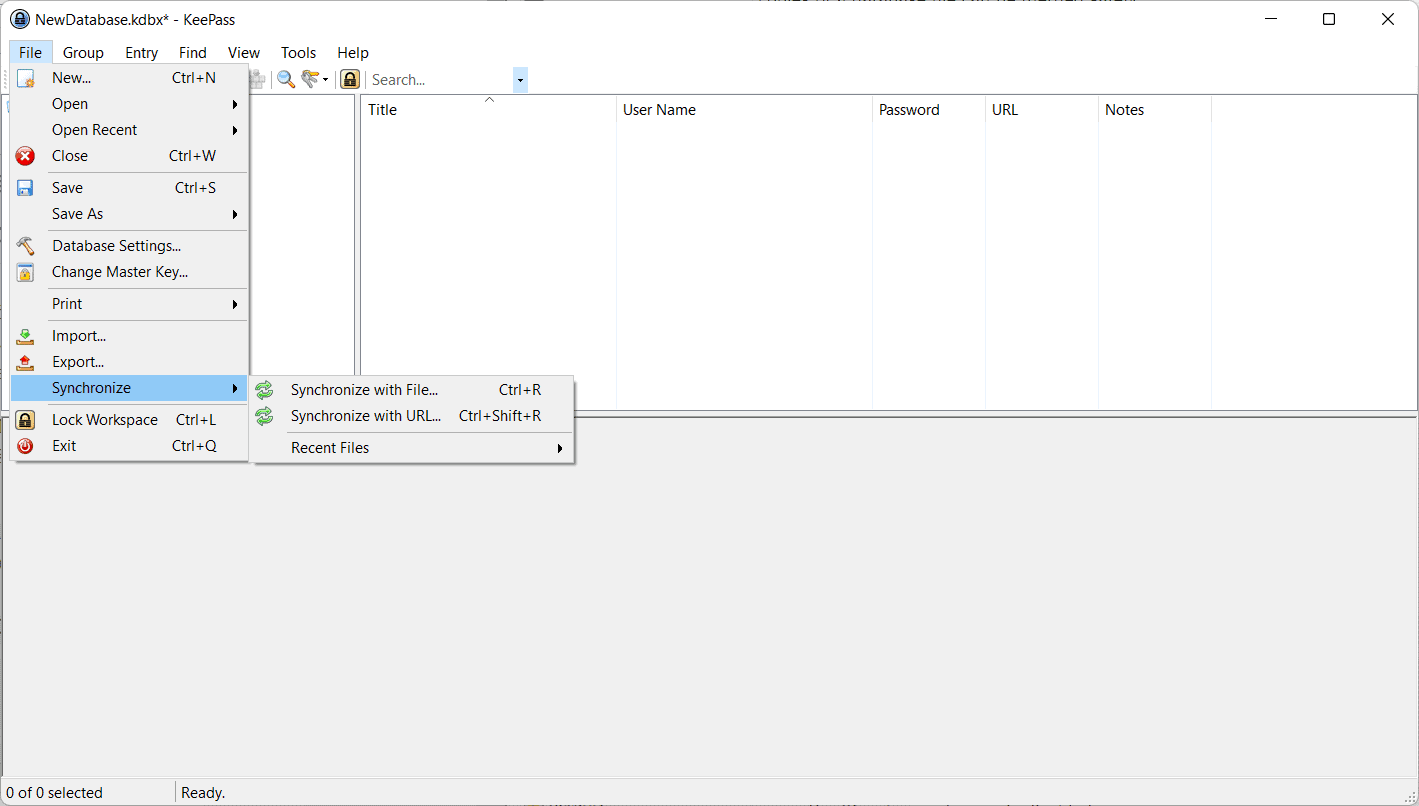Screen dimensions: 1419x806
Task: Open the File menu in menu bar
Action: (x=30, y=53)
